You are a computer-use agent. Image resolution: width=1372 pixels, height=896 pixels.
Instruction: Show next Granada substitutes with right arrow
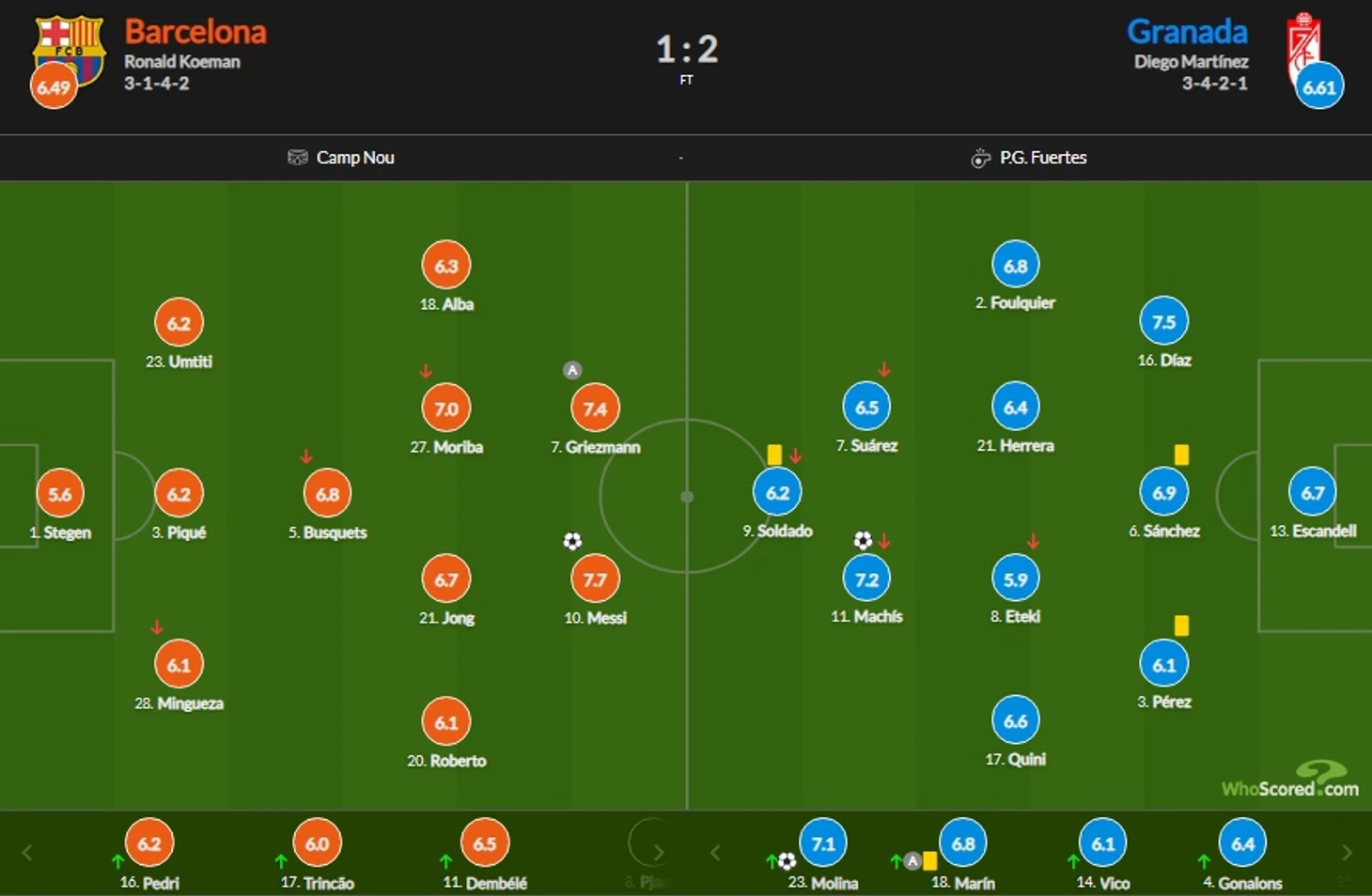(x=1347, y=853)
